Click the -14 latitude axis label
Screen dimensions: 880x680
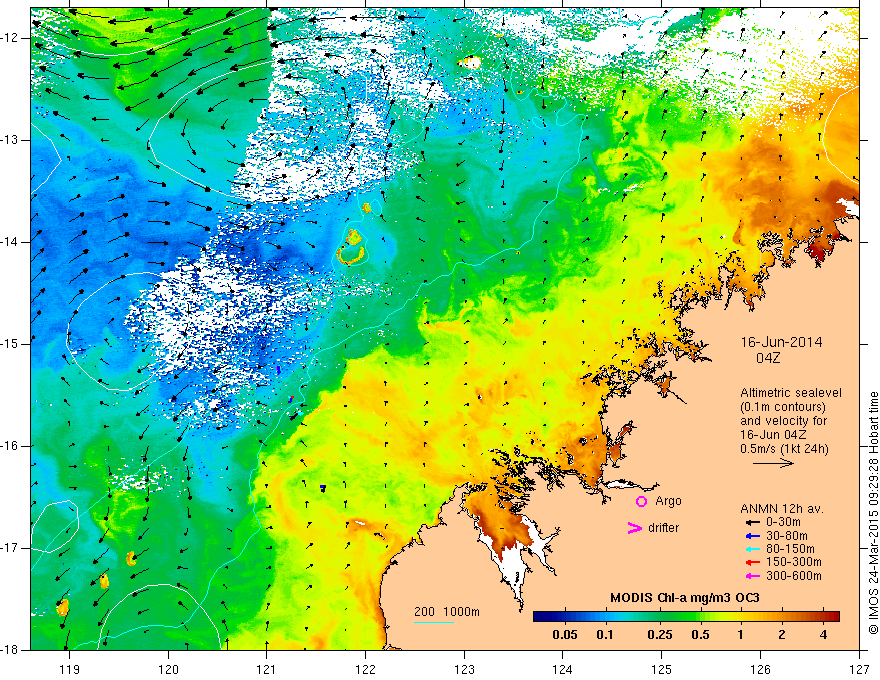click(10, 242)
